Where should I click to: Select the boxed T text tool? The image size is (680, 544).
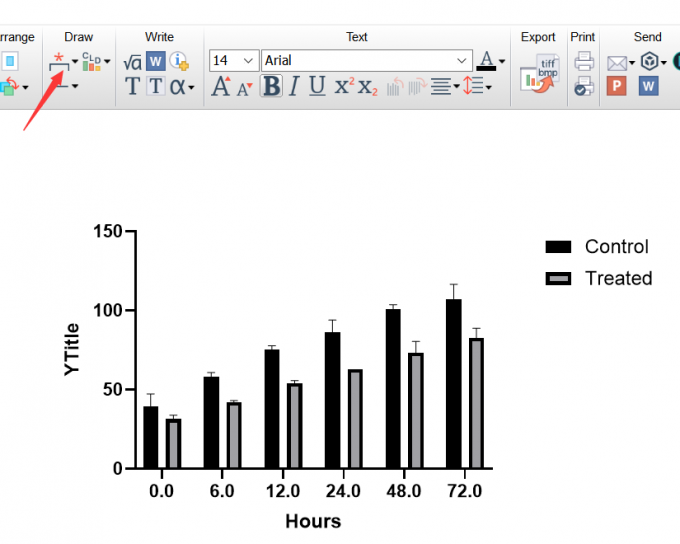click(x=155, y=86)
